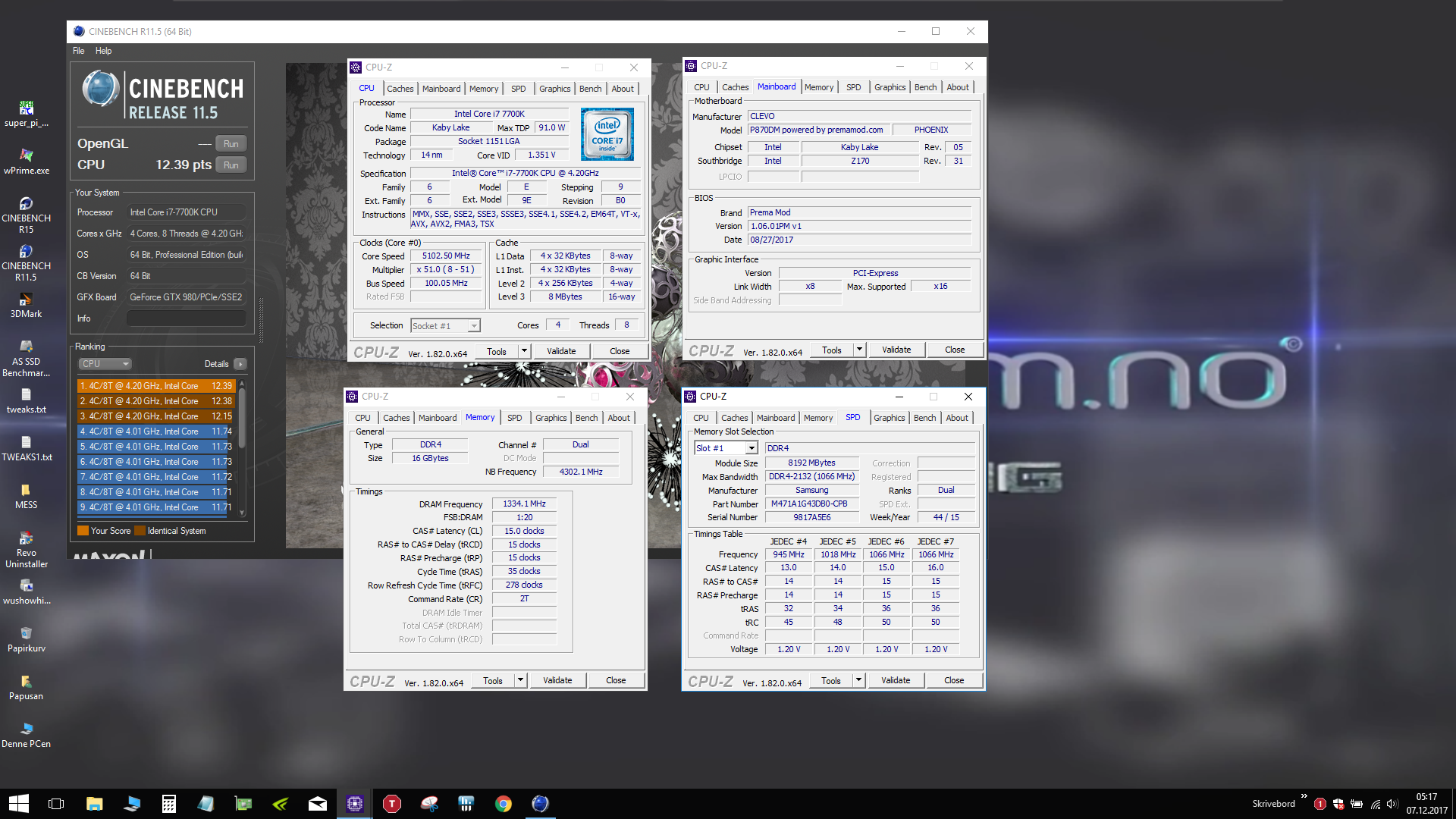
Task: Expand Tools dropdown arrow in Mainboard window
Action: click(x=859, y=350)
